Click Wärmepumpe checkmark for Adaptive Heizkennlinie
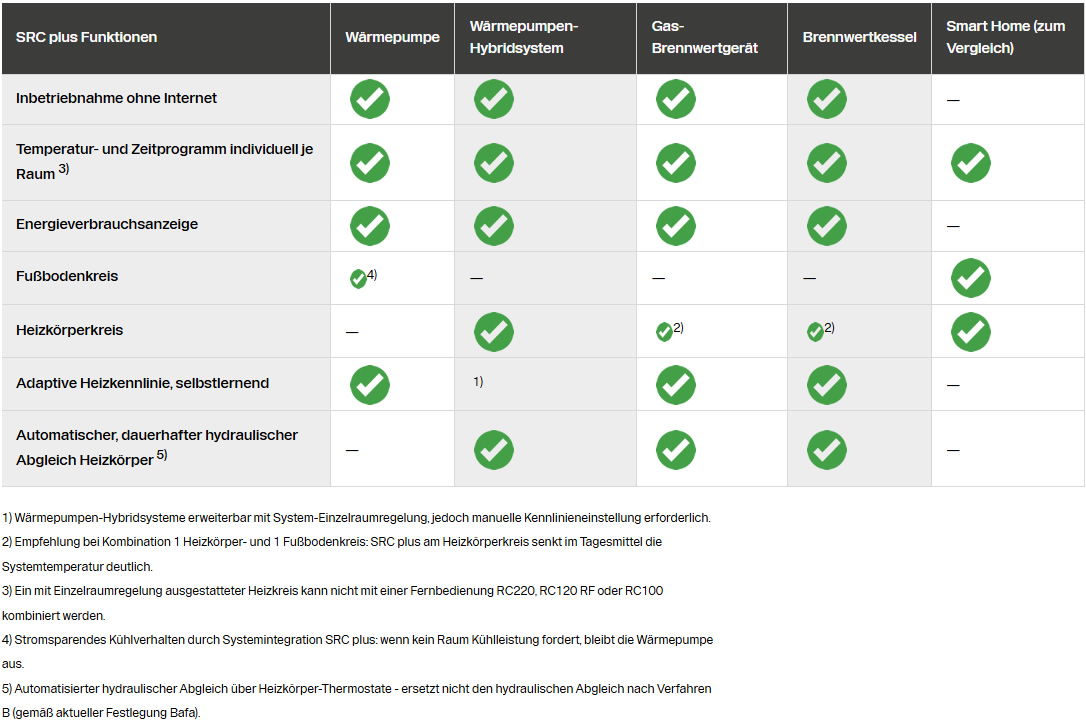Viewport: 1086px width, 726px height. click(370, 385)
